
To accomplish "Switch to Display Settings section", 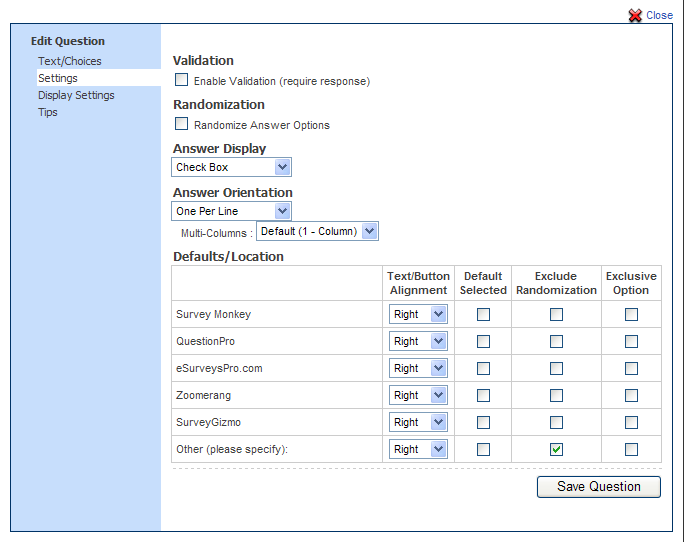I will click(x=76, y=95).
